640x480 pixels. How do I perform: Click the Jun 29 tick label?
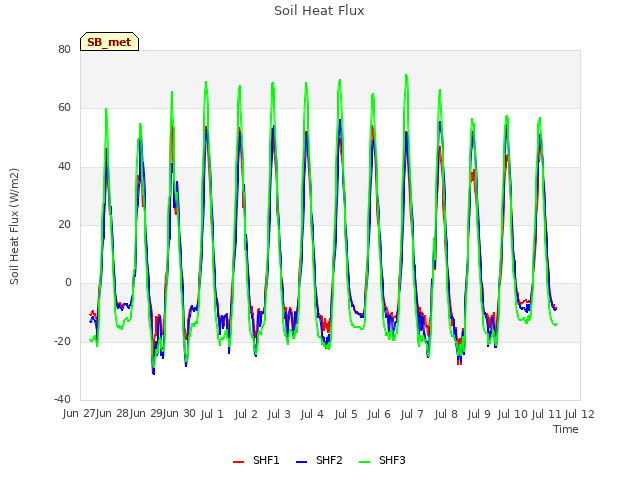tap(146, 413)
